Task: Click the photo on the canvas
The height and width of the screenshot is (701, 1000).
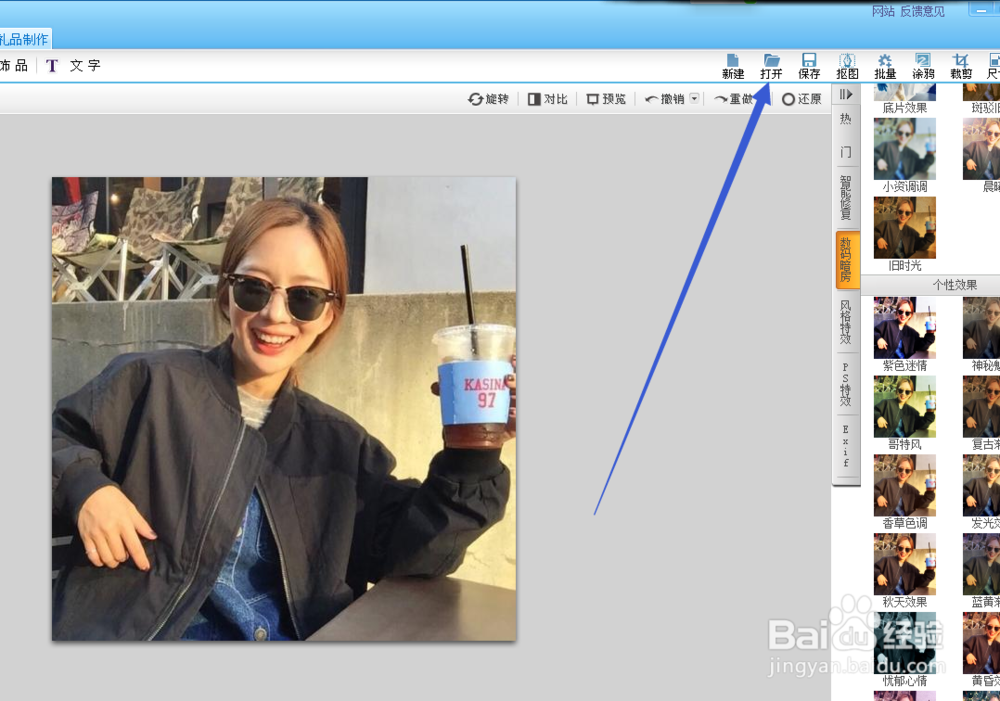Action: [284, 409]
